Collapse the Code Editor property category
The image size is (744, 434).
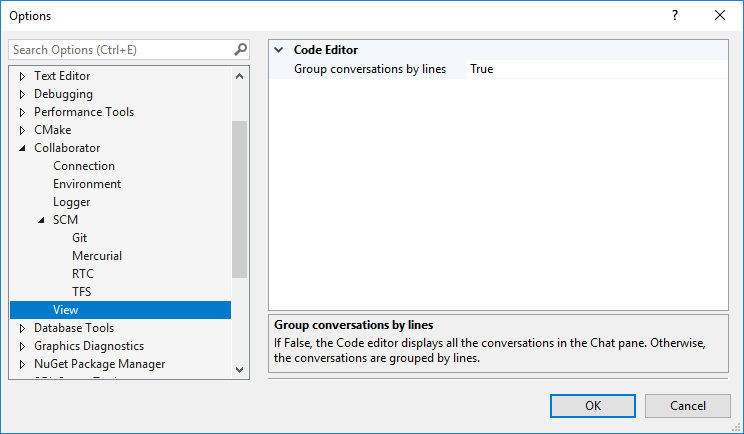[x=278, y=50]
